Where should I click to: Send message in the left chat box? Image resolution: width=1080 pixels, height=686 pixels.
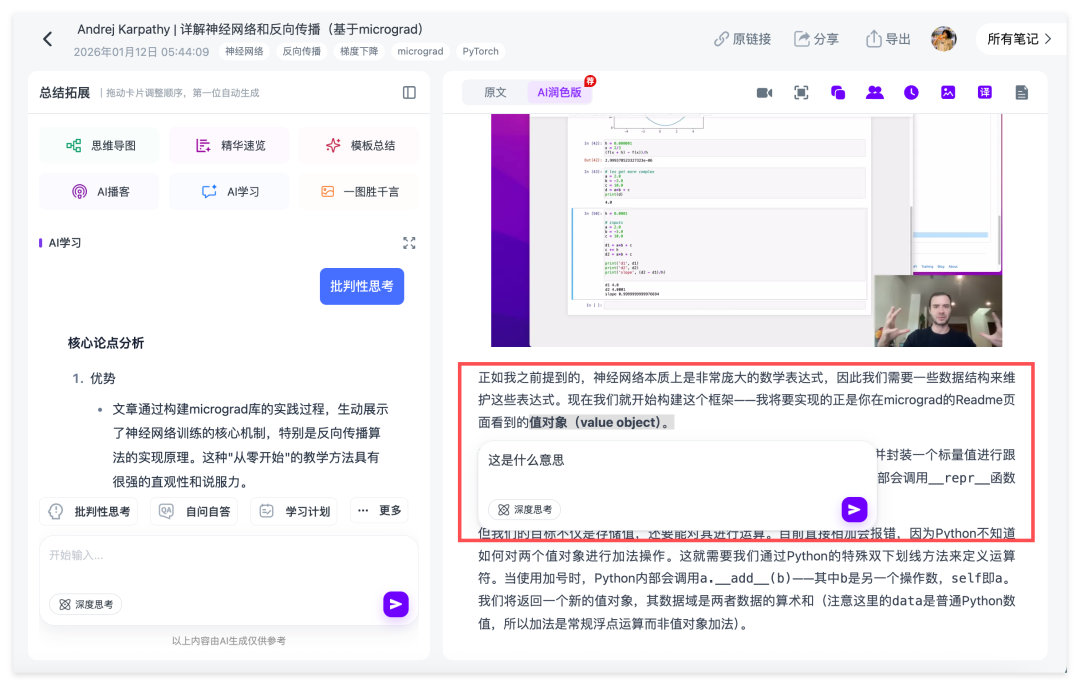(396, 604)
